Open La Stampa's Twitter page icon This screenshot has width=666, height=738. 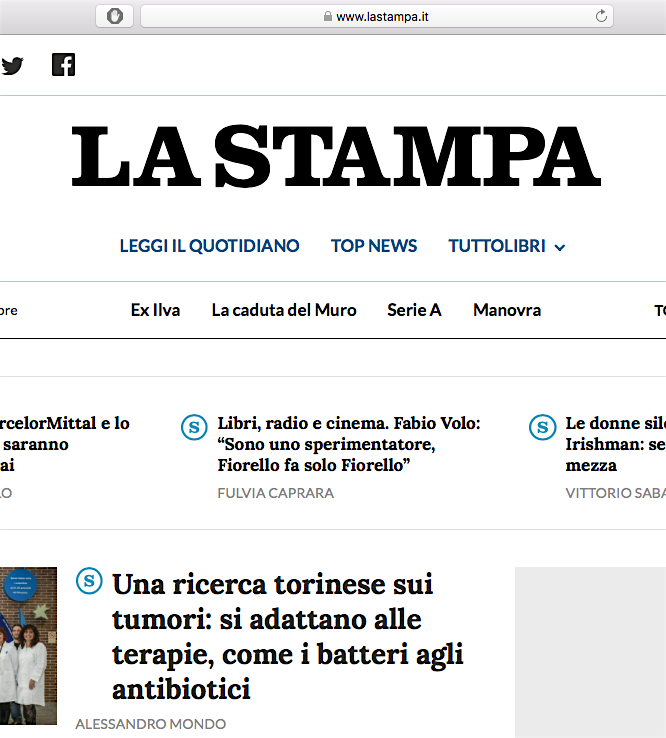coord(12,65)
